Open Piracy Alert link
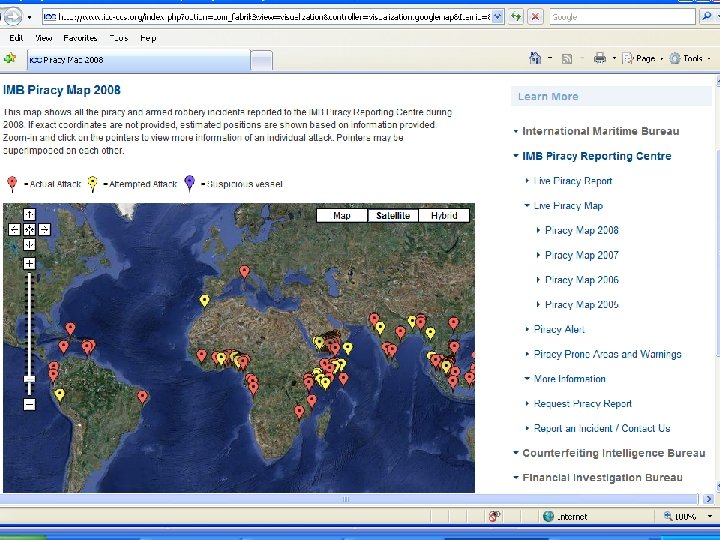The image size is (720, 540). click(559, 330)
